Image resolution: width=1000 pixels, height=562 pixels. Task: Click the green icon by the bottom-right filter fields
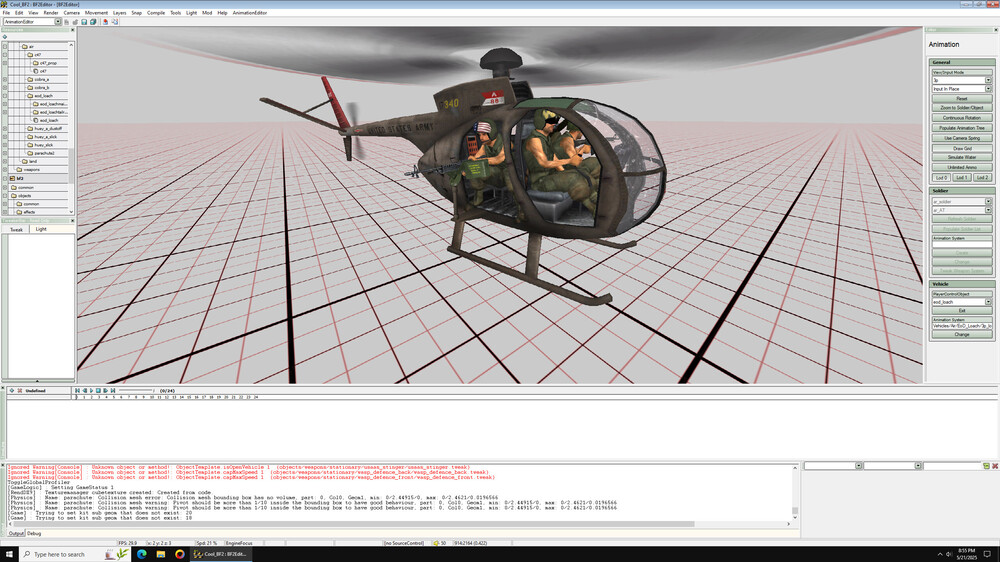pos(987,466)
